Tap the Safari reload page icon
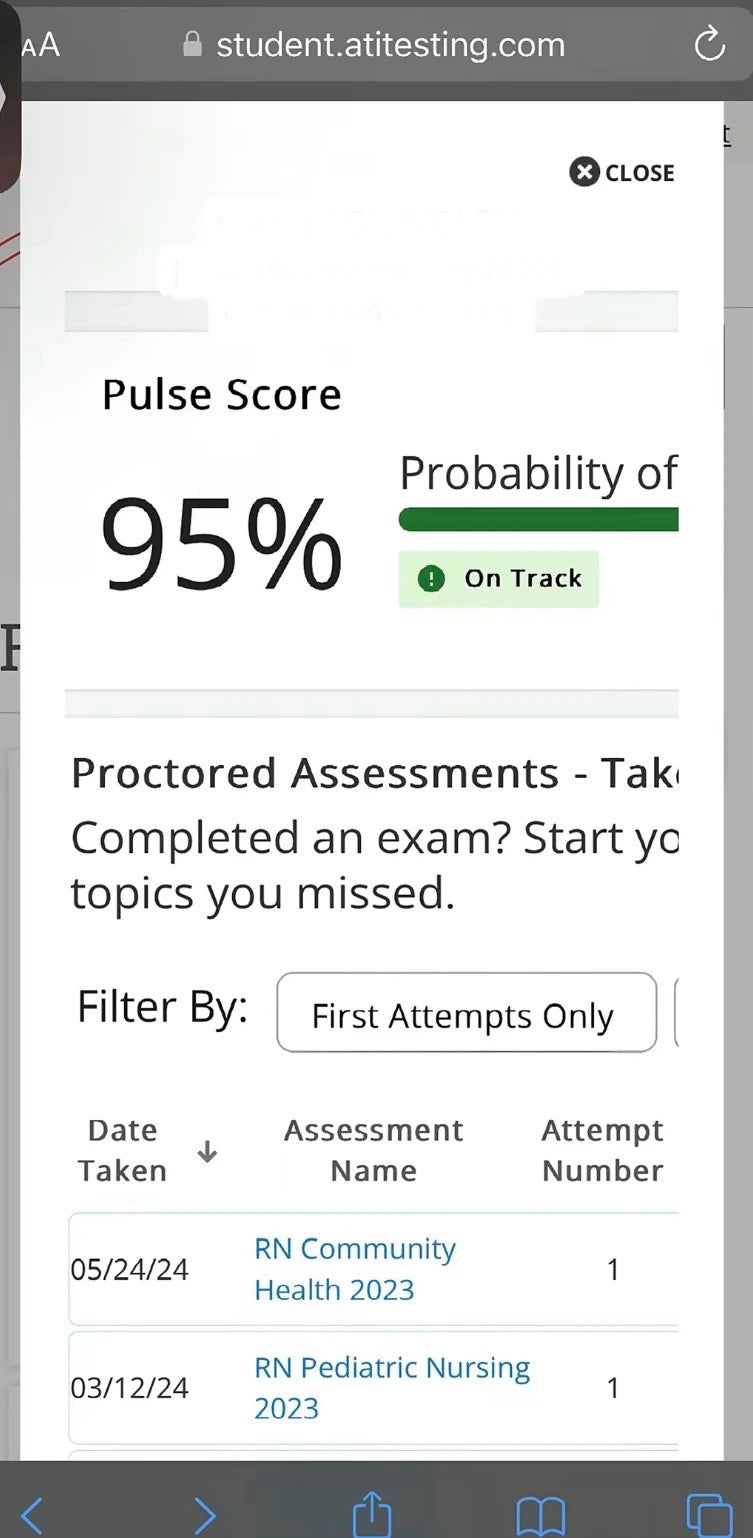Image resolution: width=753 pixels, height=1538 pixels. [x=709, y=44]
